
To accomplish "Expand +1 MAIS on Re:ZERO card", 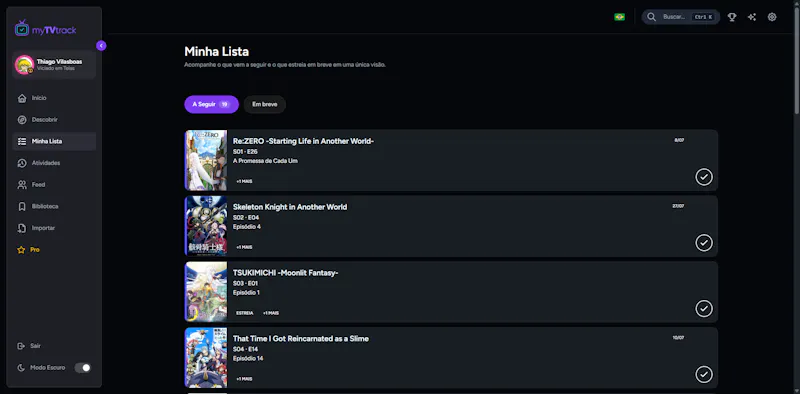I will click(x=244, y=181).
